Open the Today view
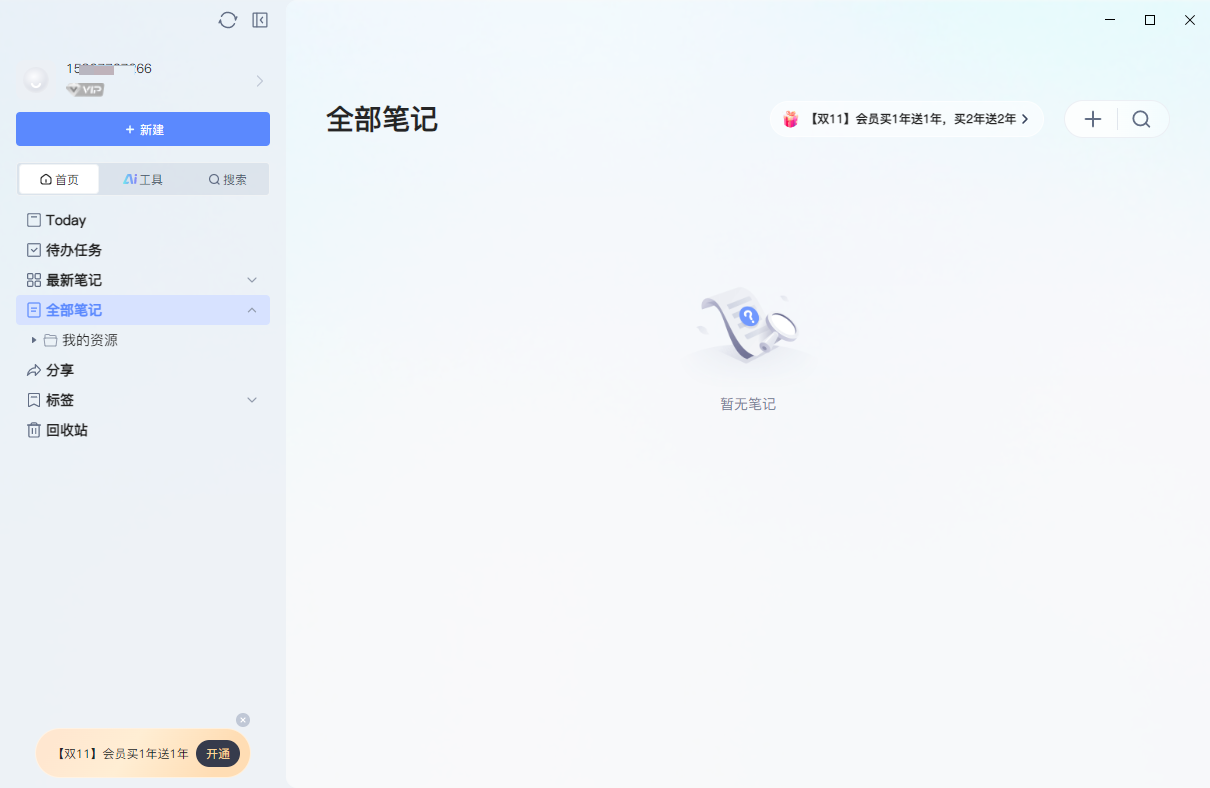 coord(63,220)
